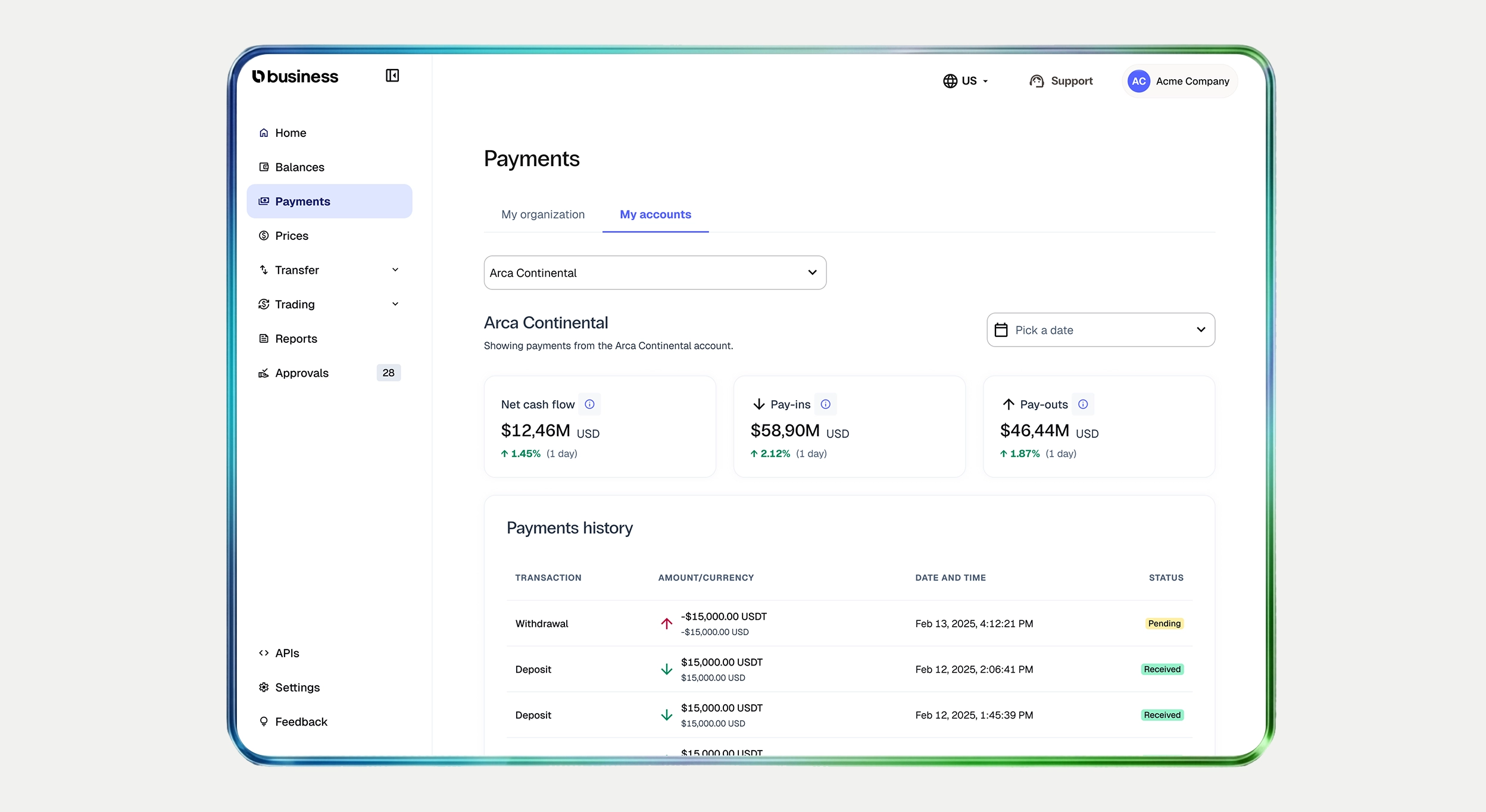Click the Pay-outs up arrow icon
This screenshot has width=1486, height=812.
[x=1009, y=404]
